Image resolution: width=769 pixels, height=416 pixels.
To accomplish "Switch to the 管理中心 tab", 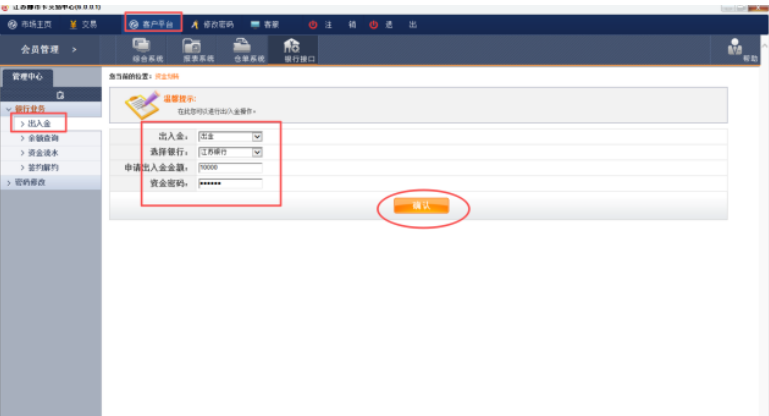I will (x=27, y=76).
